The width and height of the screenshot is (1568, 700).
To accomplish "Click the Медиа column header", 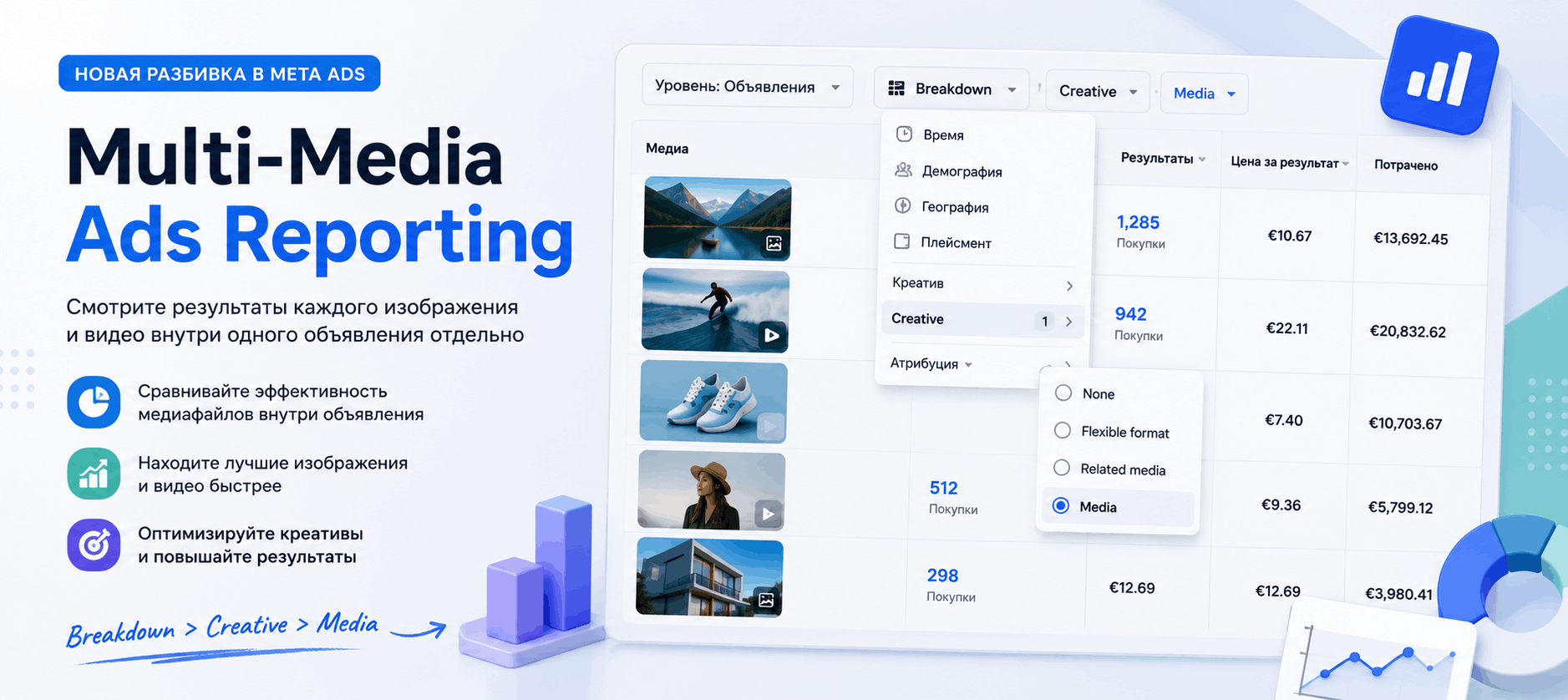I will click(x=667, y=148).
